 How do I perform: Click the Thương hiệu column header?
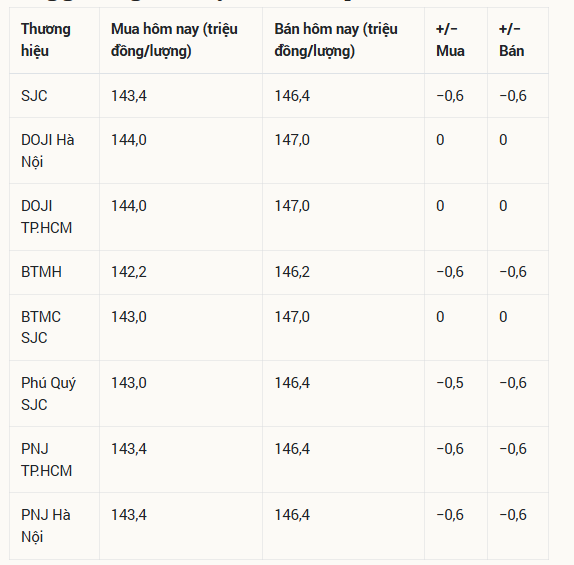46,40
